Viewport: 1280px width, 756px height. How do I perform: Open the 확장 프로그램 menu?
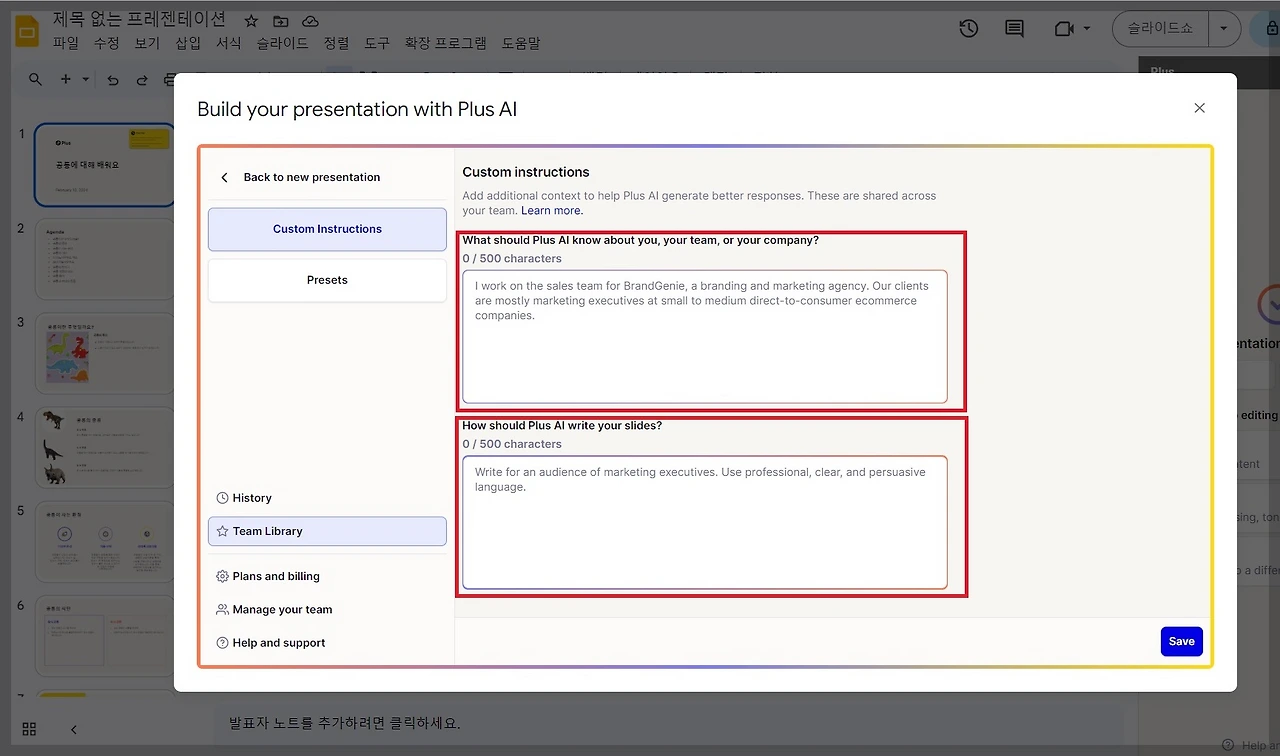pyautogui.click(x=446, y=43)
